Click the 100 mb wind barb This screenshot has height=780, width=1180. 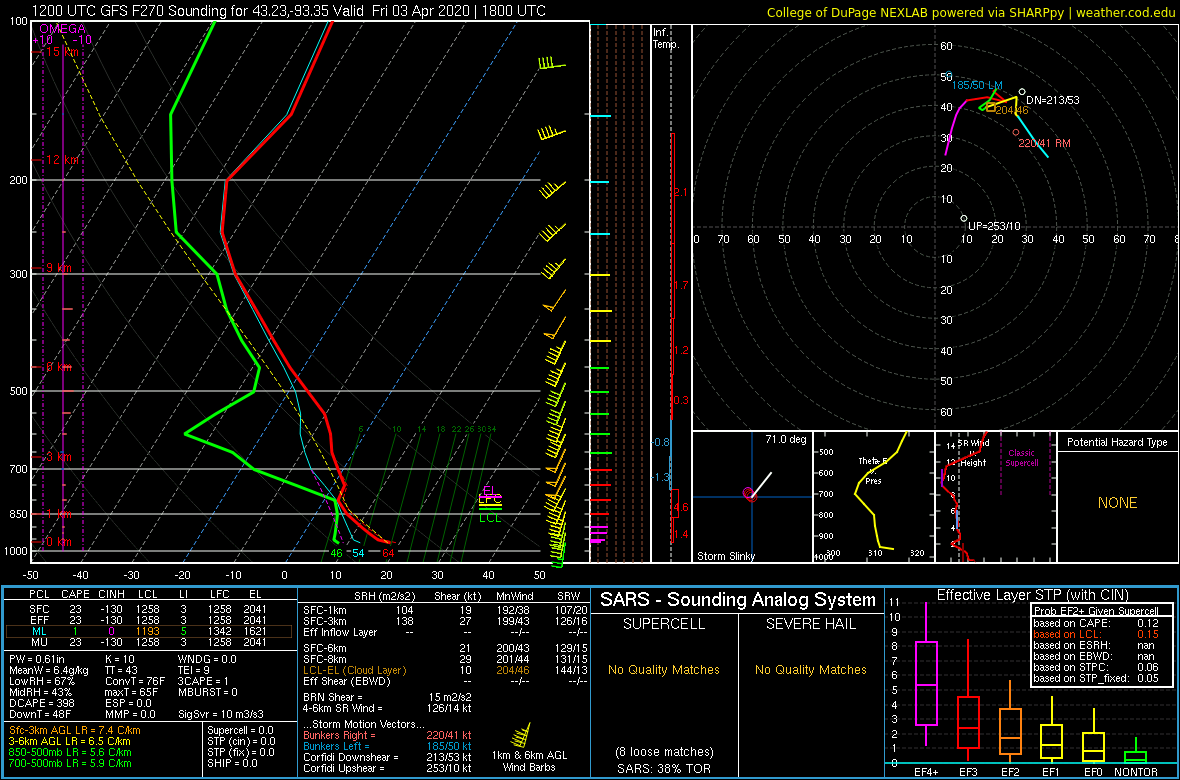[551, 63]
